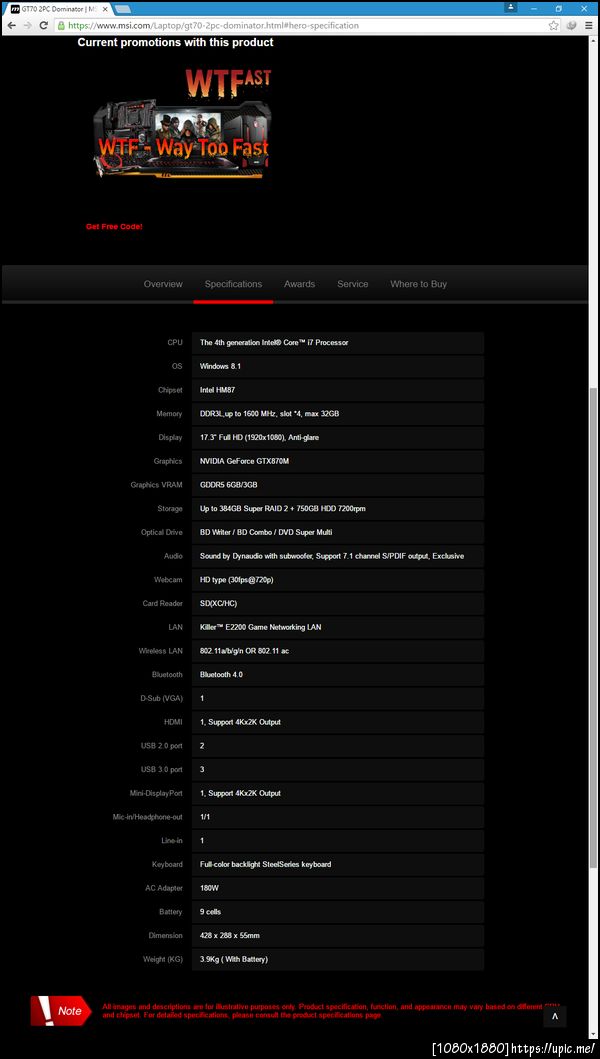This screenshot has width=600, height=1059.
Task: Click the red Note badge
Action: [x=61, y=1011]
